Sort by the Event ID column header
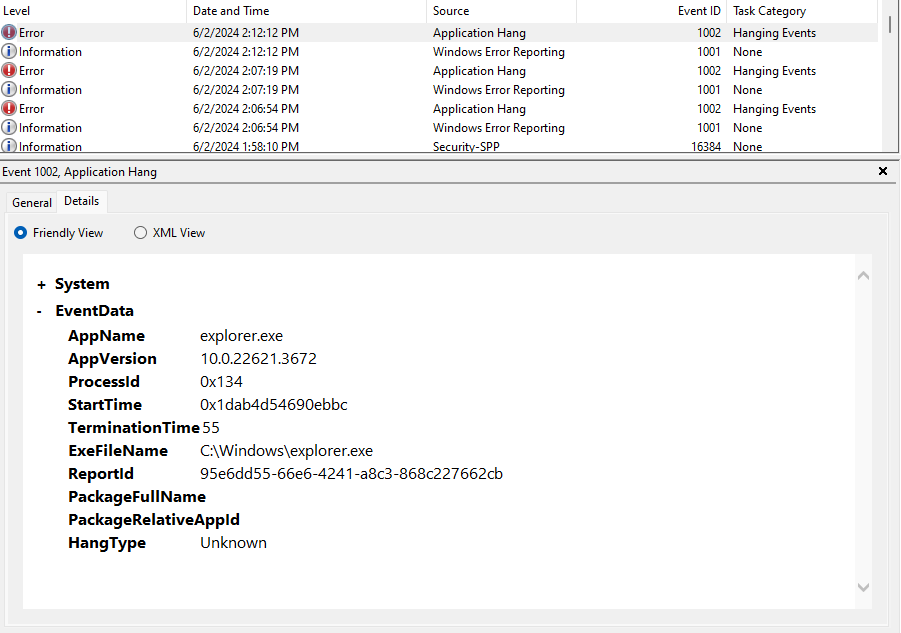 pos(652,11)
